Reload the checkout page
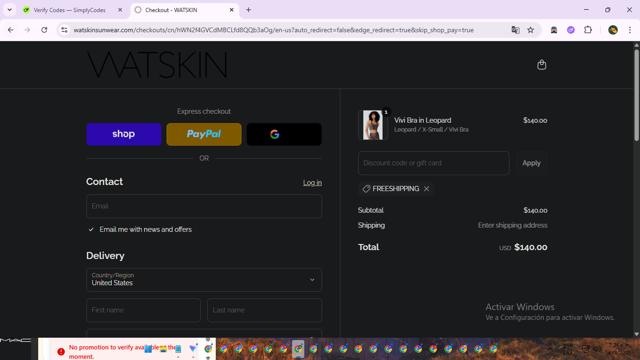The height and width of the screenshot is (360, 640). tap(44, 30)
